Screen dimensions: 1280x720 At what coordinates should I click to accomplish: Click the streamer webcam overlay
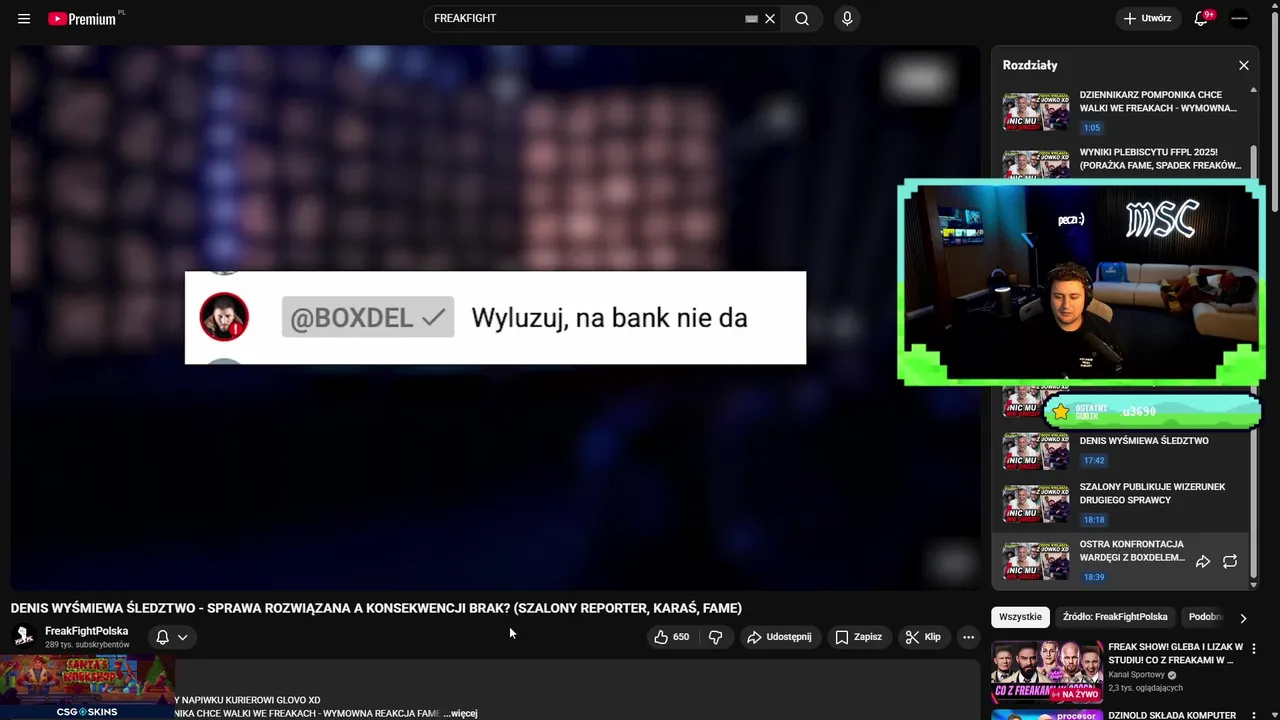[1081, 283]
